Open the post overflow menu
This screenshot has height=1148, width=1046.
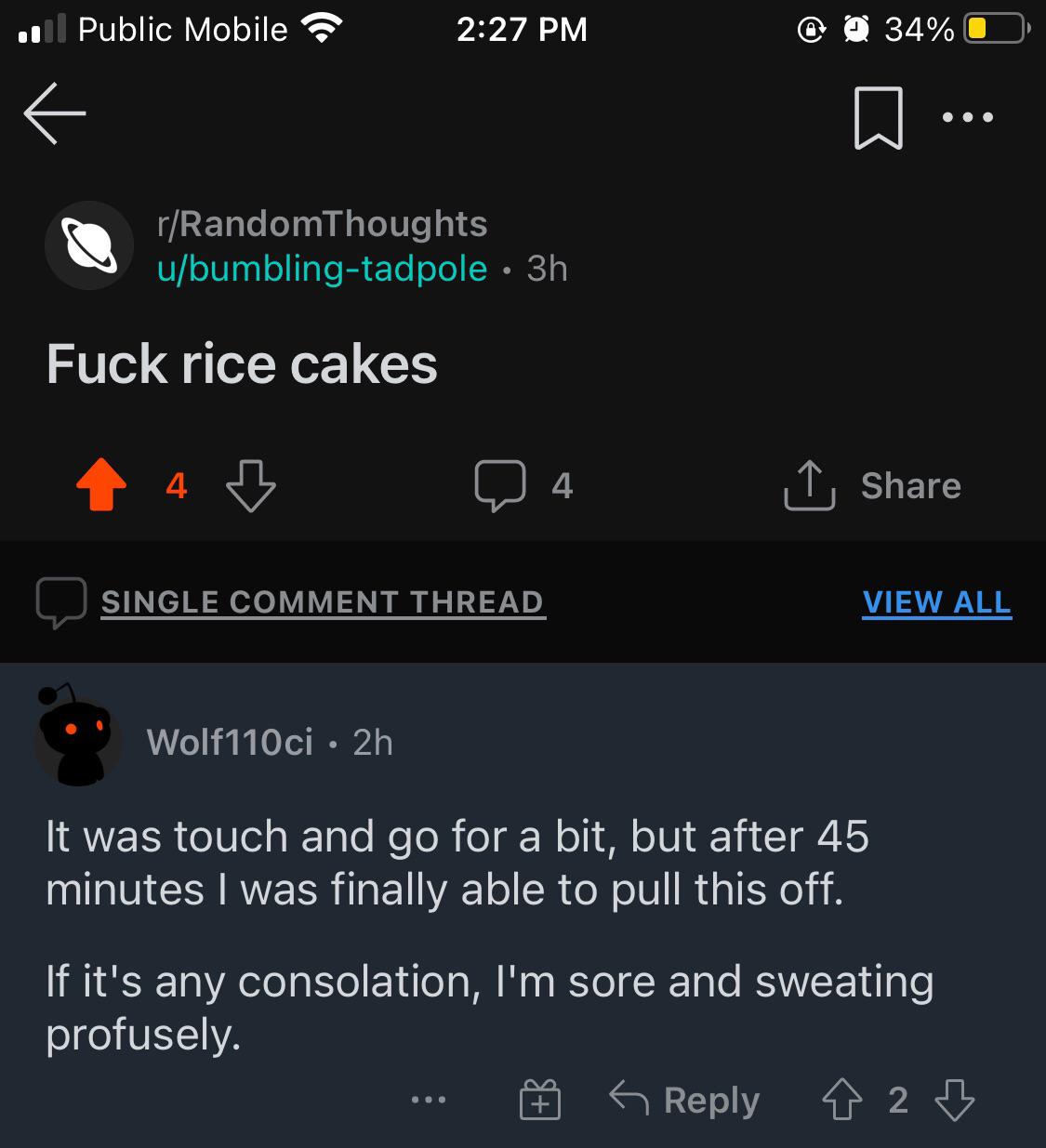click(967, 118)
